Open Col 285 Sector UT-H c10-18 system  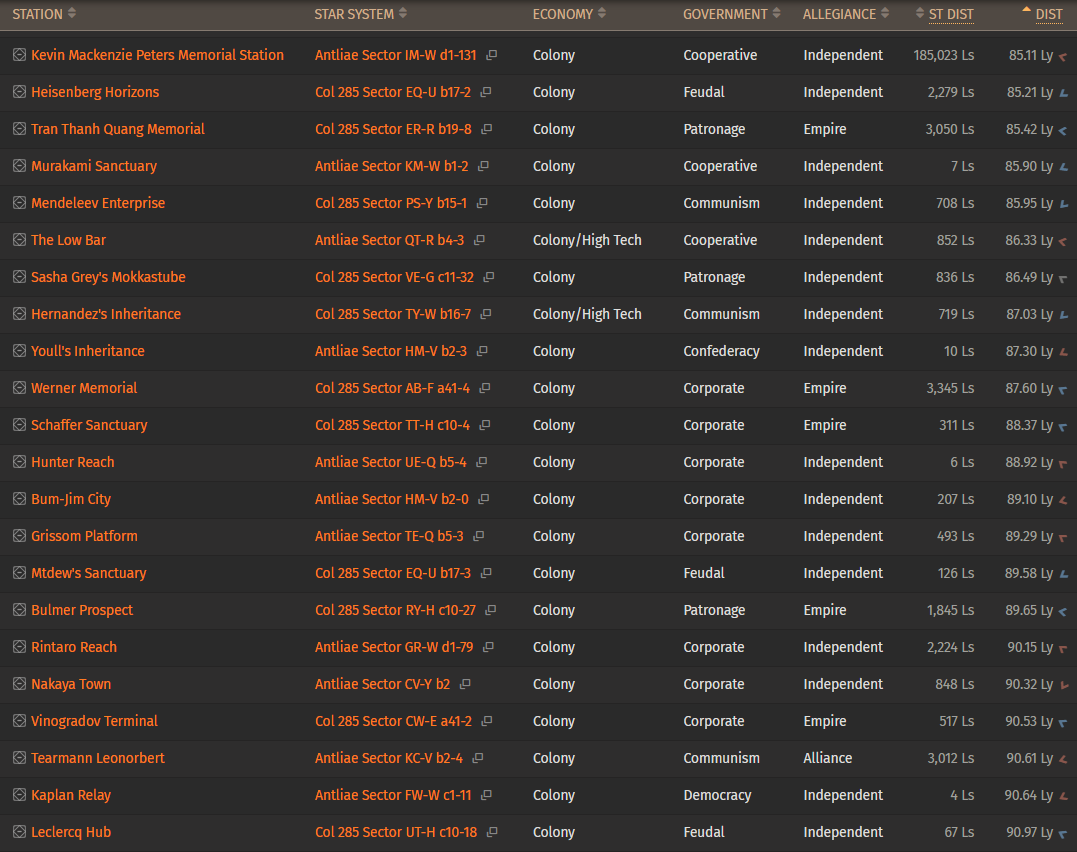click(x=396, y=832)
